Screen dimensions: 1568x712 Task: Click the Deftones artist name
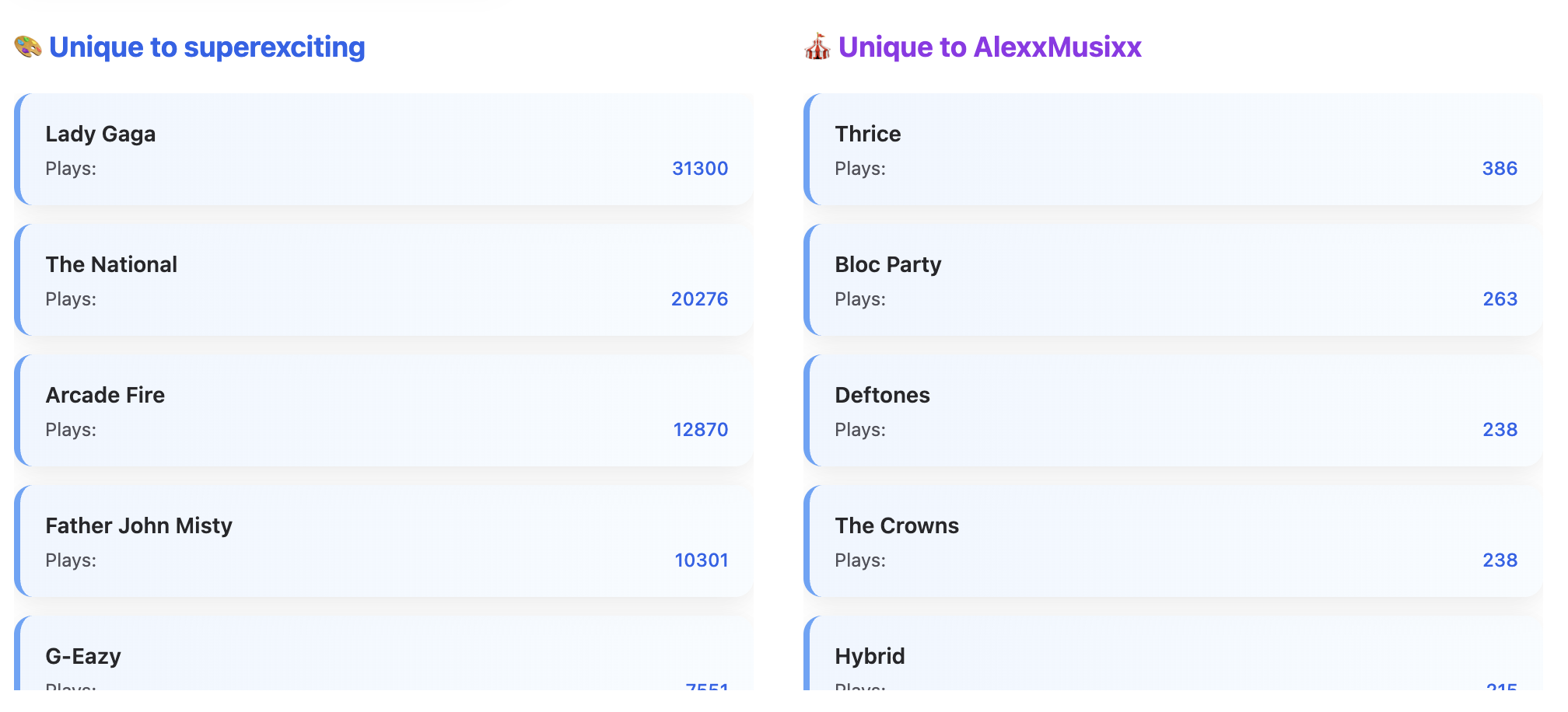coord(882,395)
